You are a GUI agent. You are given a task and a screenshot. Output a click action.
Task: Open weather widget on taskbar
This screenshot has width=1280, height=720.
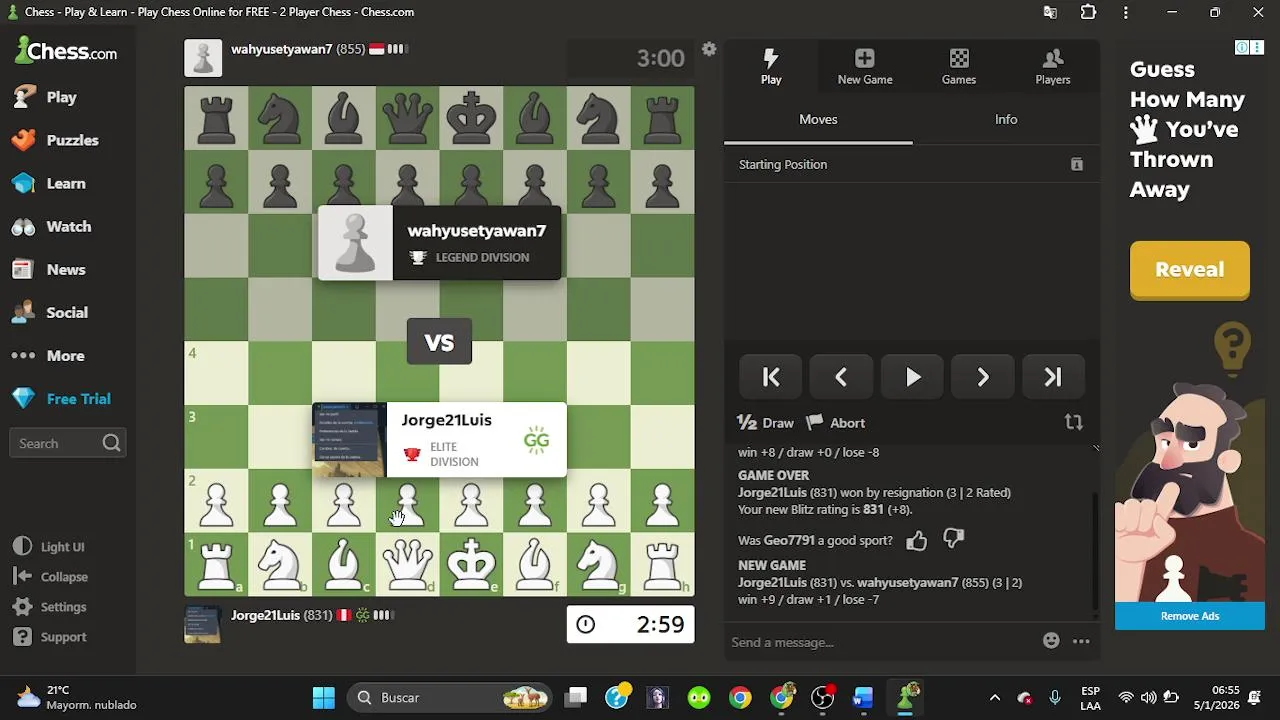pos(78,697)
